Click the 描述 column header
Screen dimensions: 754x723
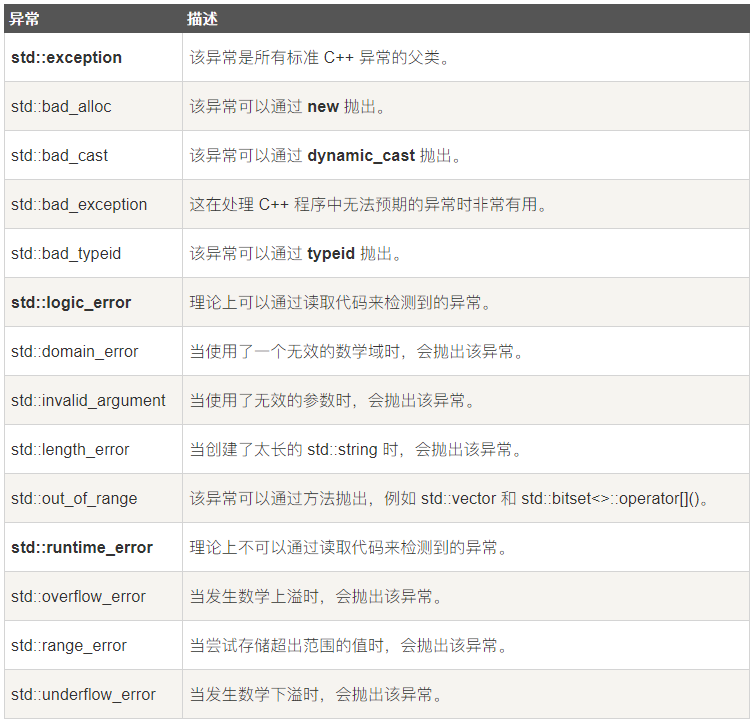coord(202,18)
